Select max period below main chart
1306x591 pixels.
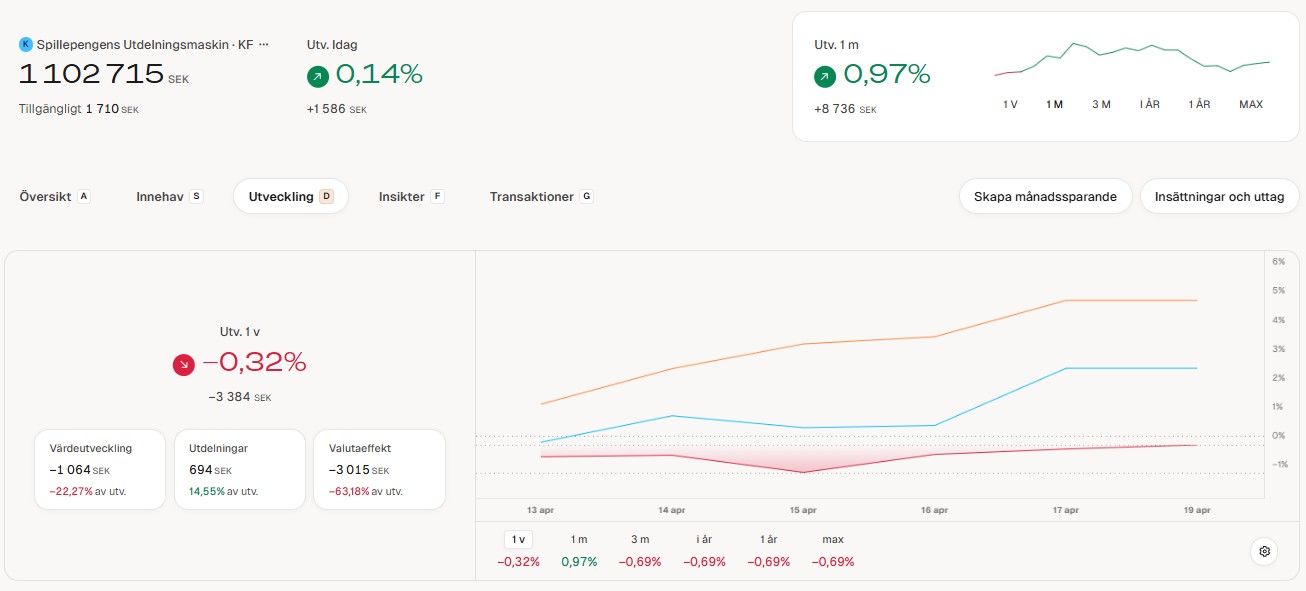click(833, 540)
